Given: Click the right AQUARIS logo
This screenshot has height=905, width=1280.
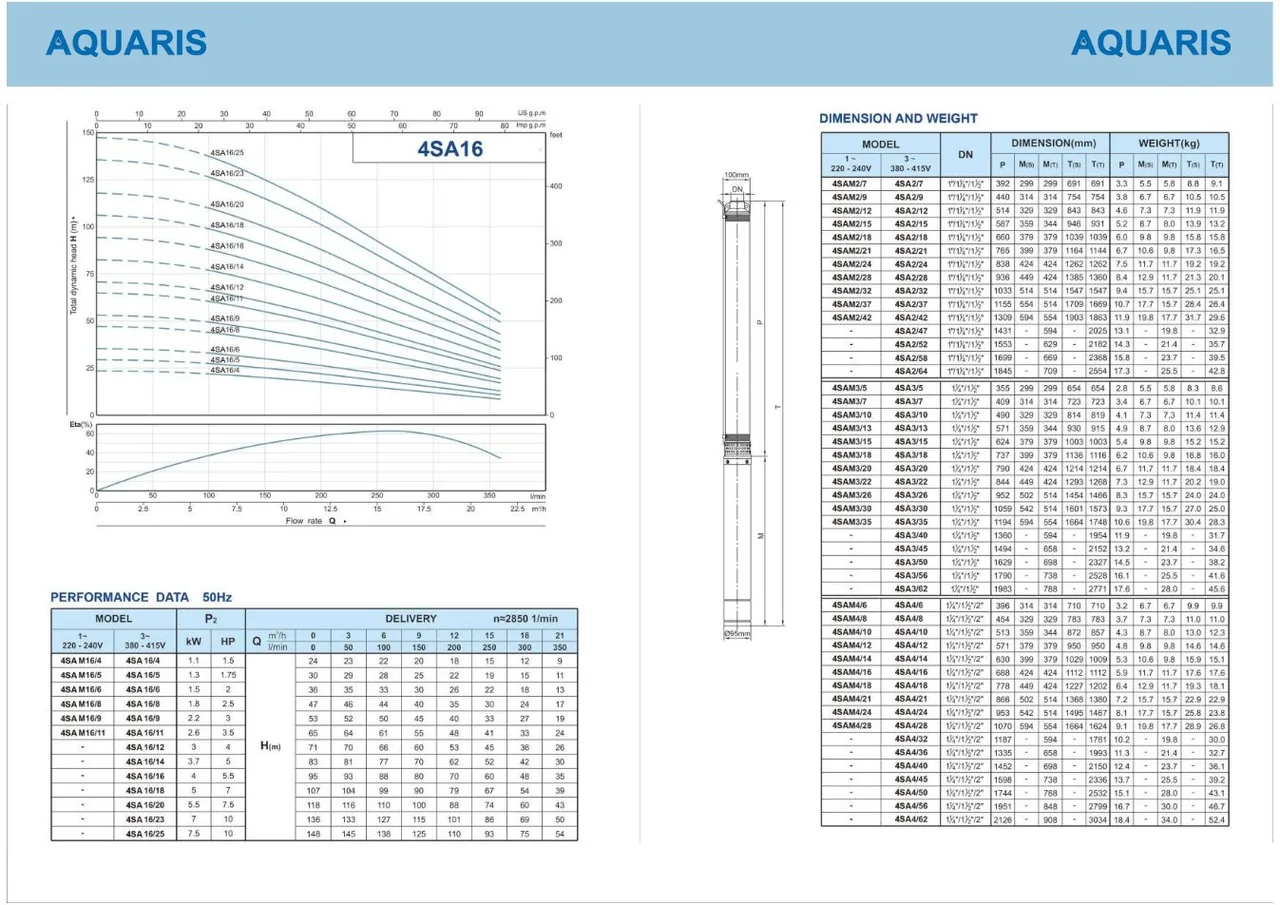Looking at the screenshot, I should click(1150, 43).
